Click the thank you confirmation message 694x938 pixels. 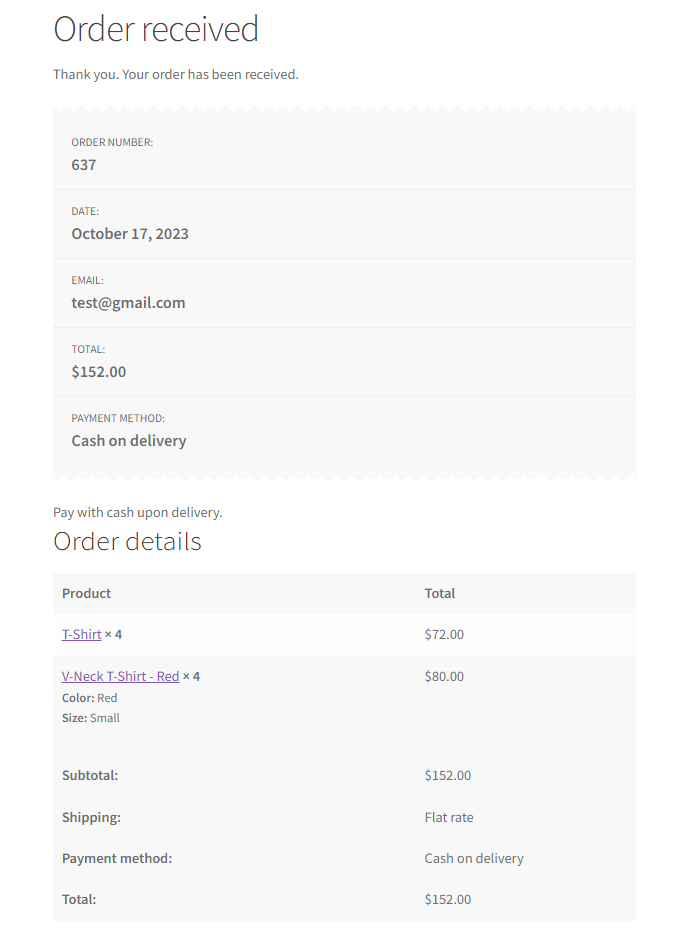point(176,74)
